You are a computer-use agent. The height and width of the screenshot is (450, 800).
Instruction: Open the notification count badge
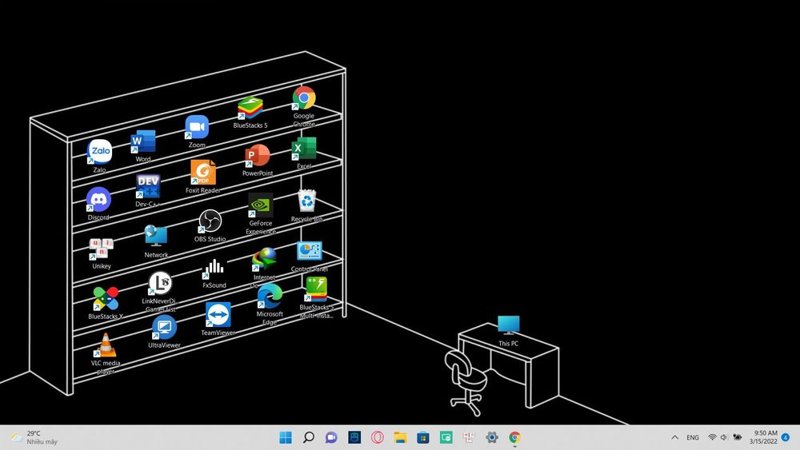point(786,437)
